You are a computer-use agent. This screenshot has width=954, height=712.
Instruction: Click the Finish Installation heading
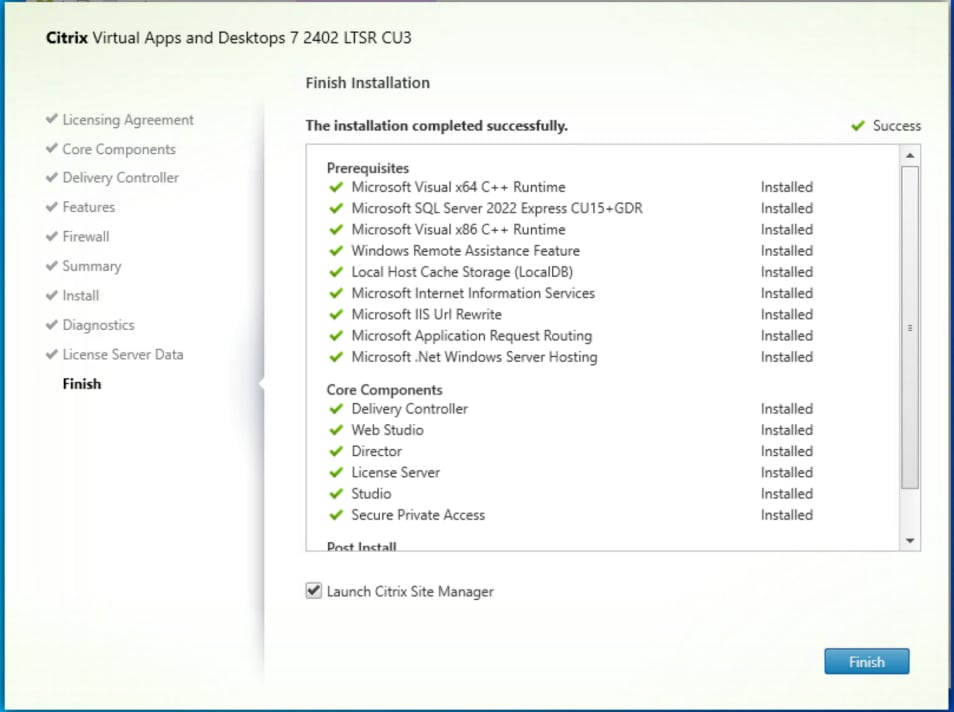coord(367,83)
